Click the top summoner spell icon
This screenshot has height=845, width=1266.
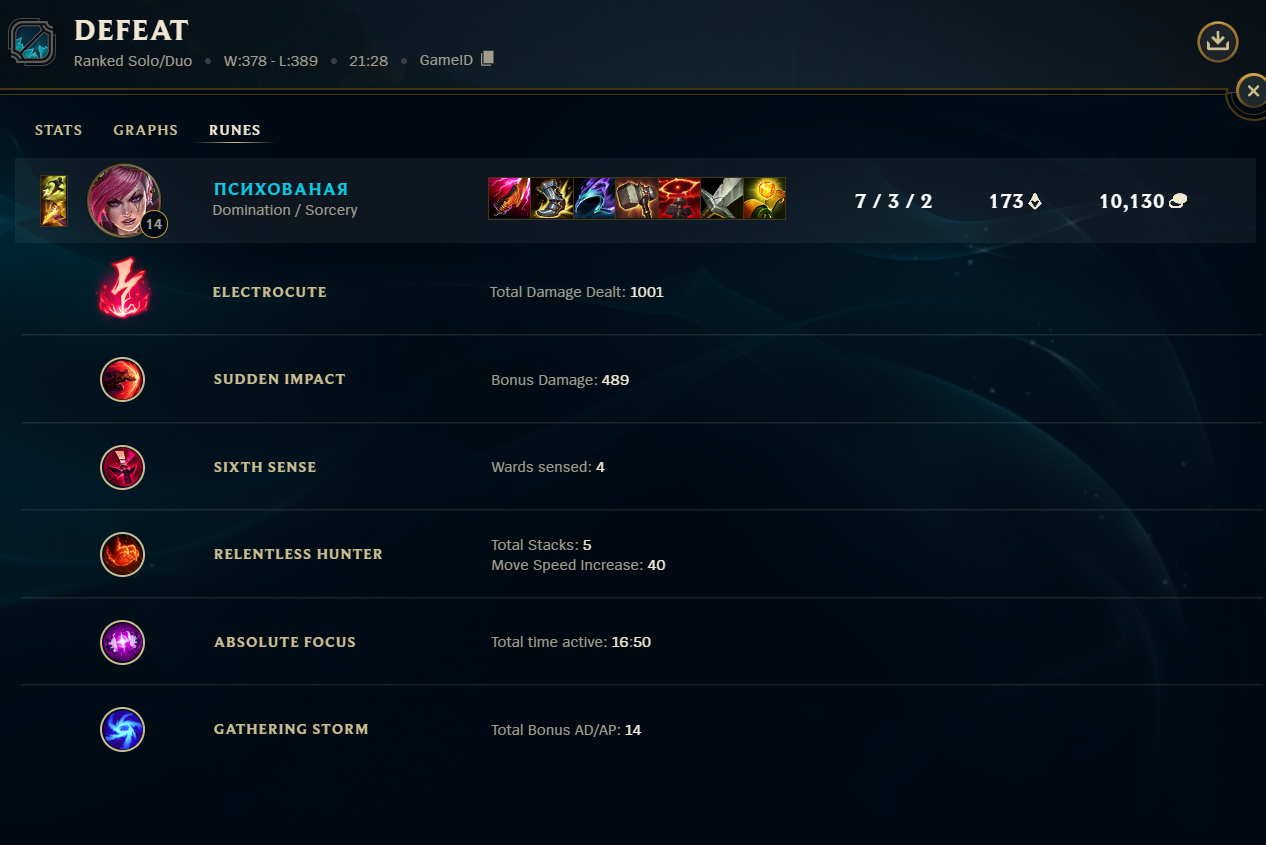53,188
